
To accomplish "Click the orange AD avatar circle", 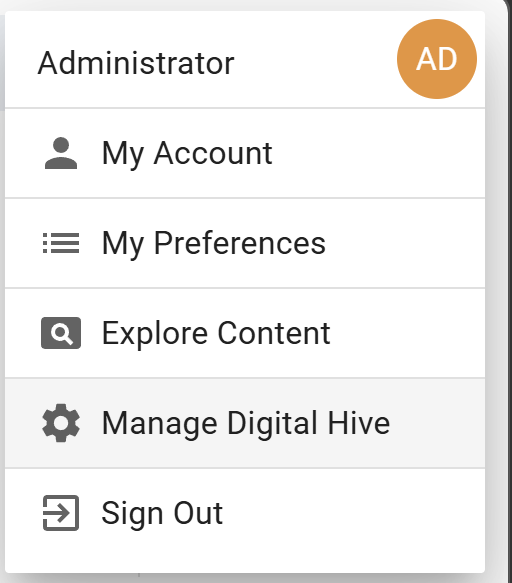I will 437,59.
